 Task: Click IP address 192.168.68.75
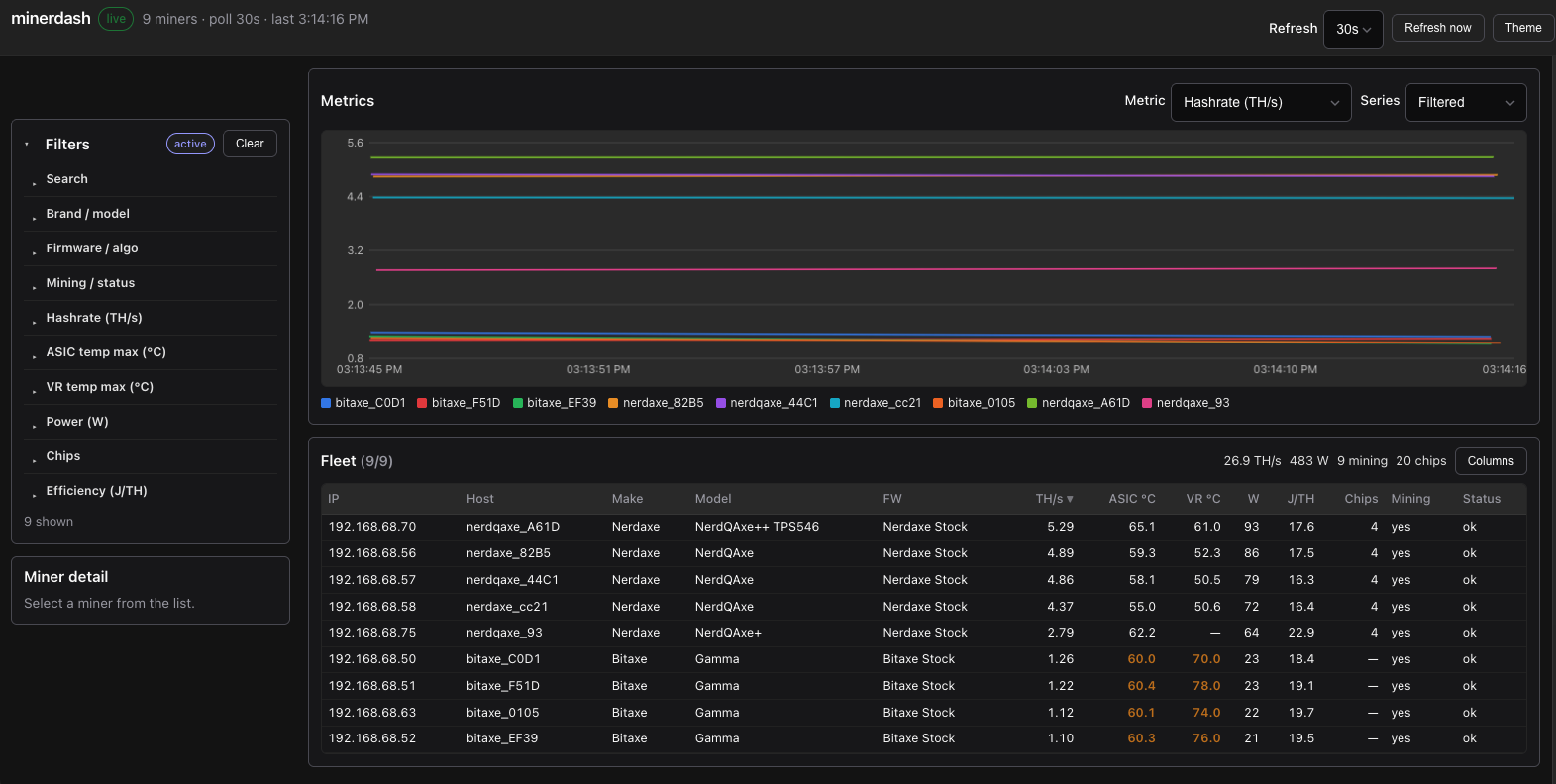372,633
